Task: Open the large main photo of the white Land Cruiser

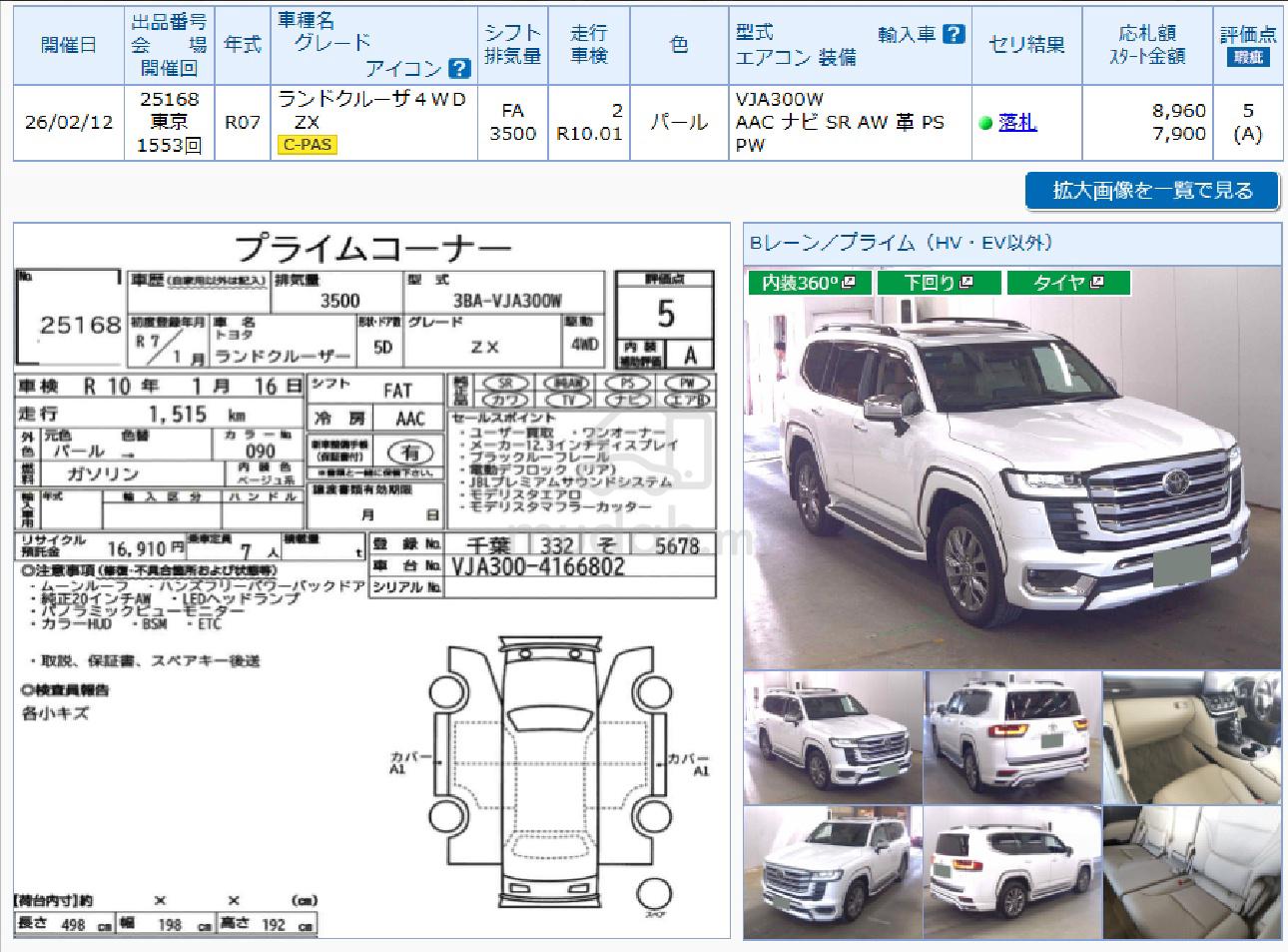Action: [x=1011, y=470]
